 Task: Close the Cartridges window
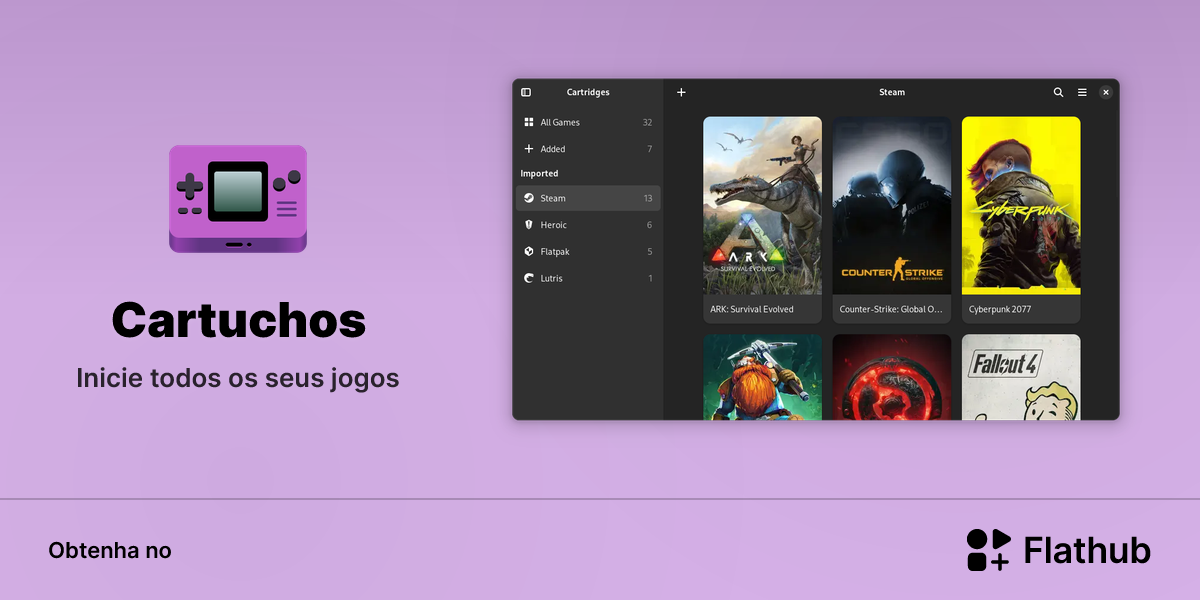[x=1106, y=92]
